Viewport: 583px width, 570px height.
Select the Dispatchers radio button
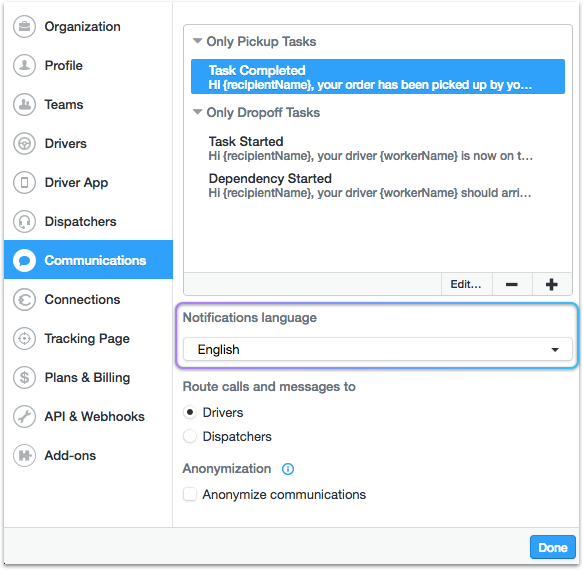[190, 436]
